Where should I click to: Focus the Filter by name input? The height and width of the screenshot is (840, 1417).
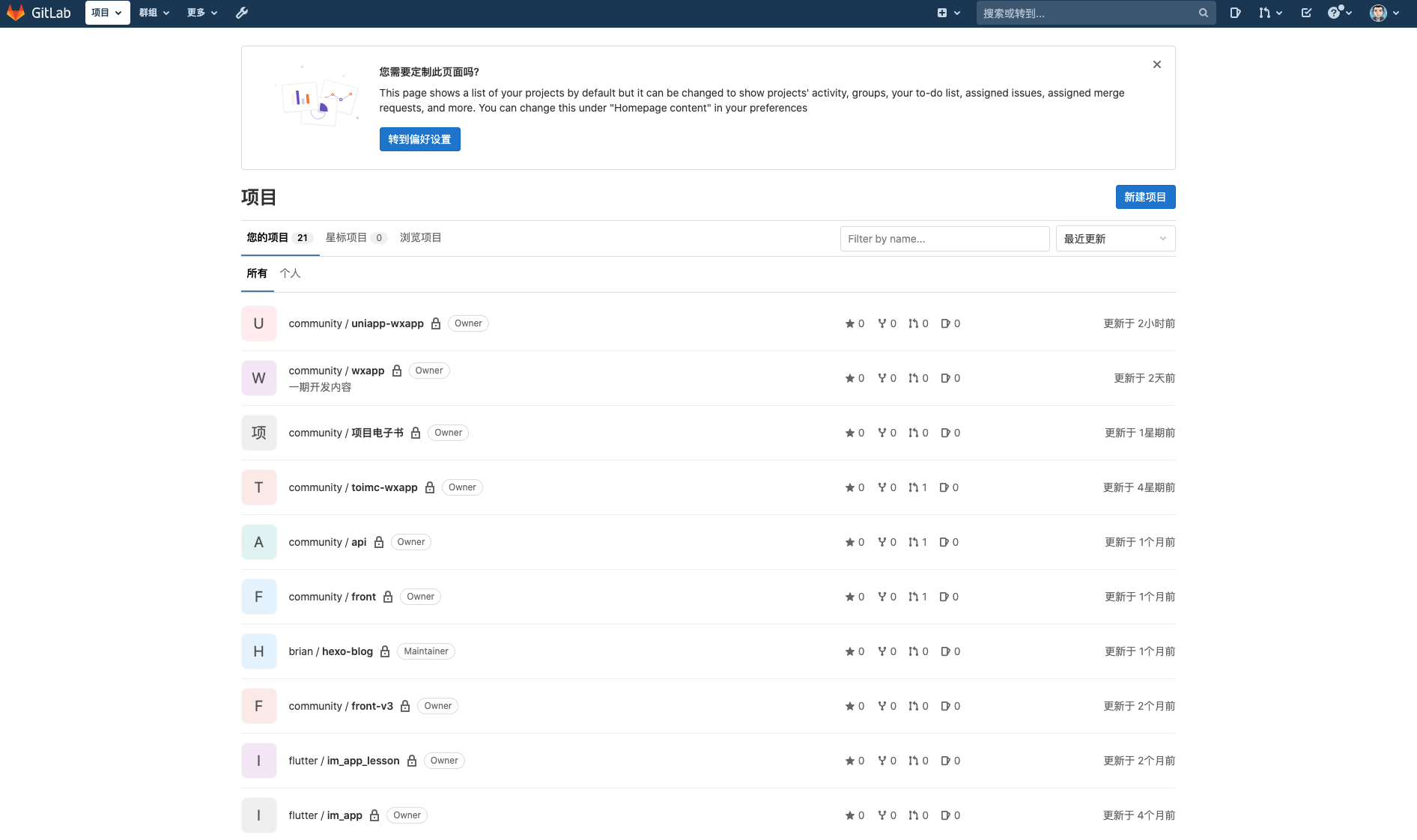click(944, 239)
